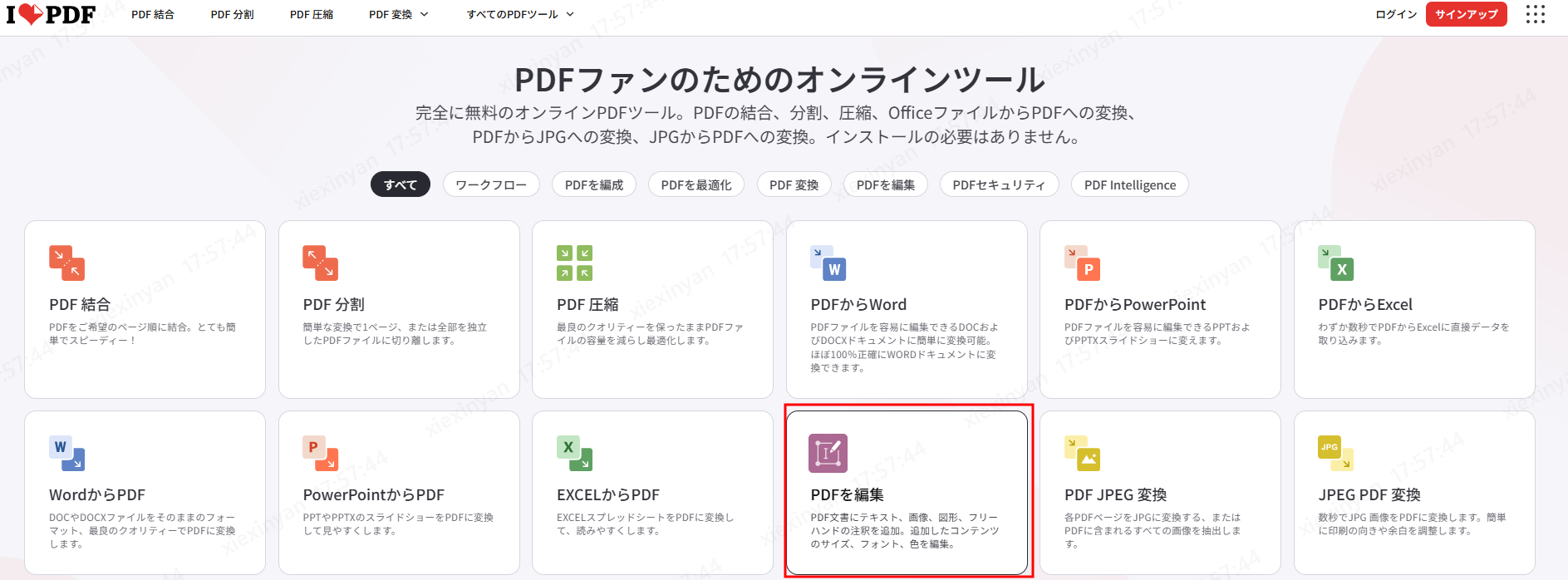Click the PDF 分割 split icon
Viewport: 1568px width, 580px height.
tap(321, 263)
